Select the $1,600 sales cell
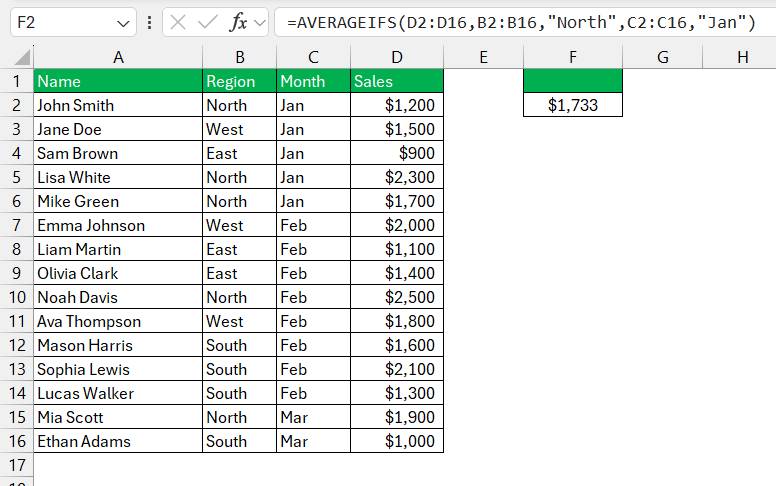Image resolution: width=776 pixels, height=486 pixels. (x=397, y=345)
